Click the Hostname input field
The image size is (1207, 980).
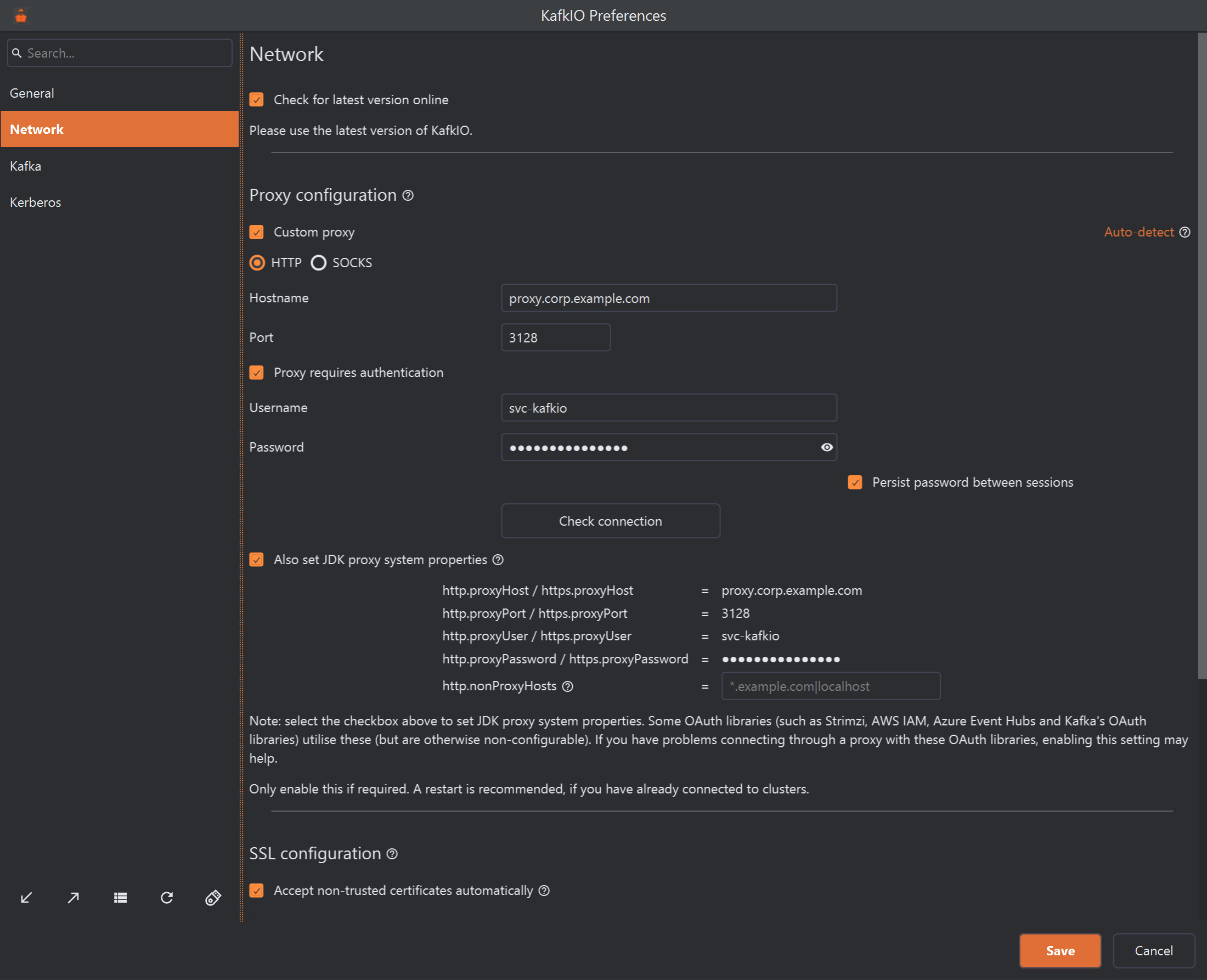pyautogui.click(x=669, y=298)
